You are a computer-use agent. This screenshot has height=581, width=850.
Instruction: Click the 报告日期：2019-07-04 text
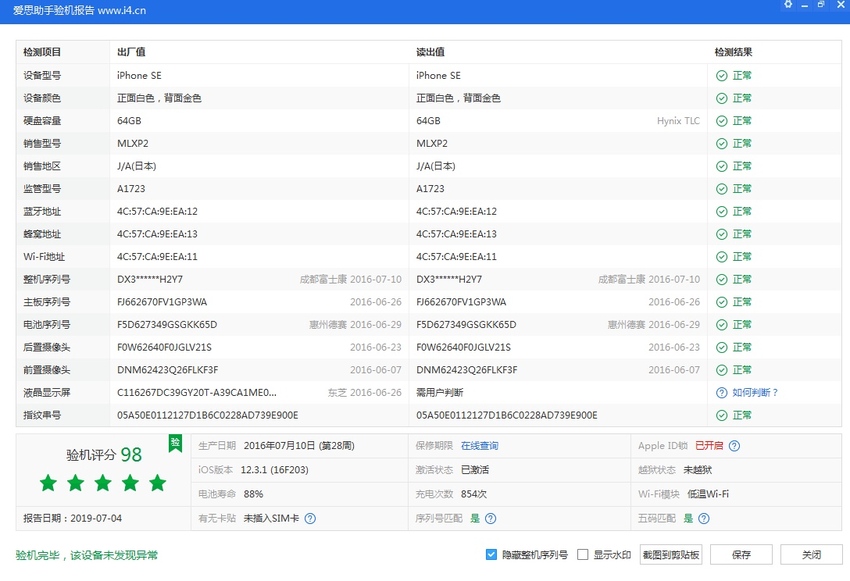pos(72,519)
